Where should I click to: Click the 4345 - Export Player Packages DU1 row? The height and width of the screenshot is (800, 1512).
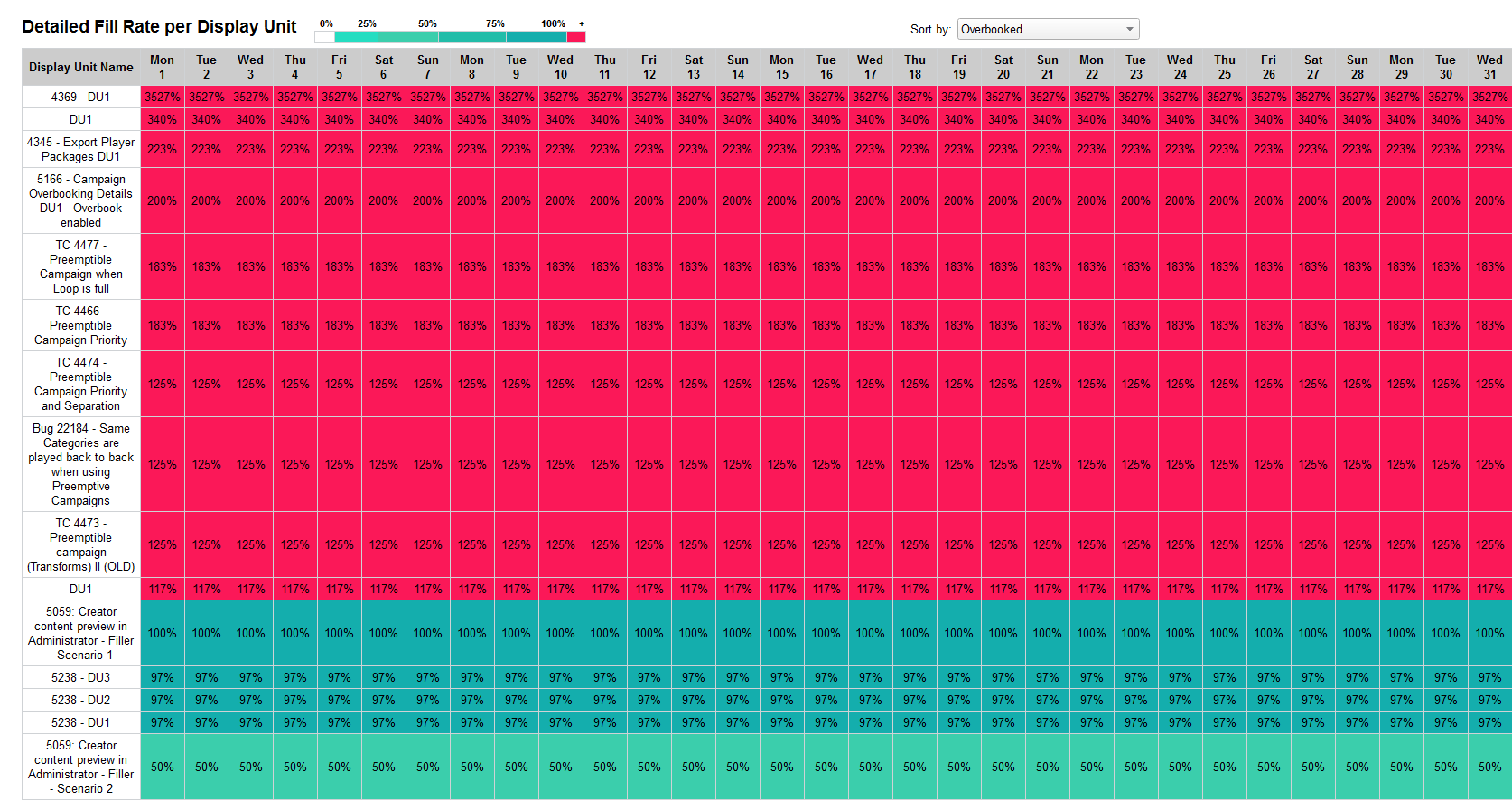(x=81, y=149)
